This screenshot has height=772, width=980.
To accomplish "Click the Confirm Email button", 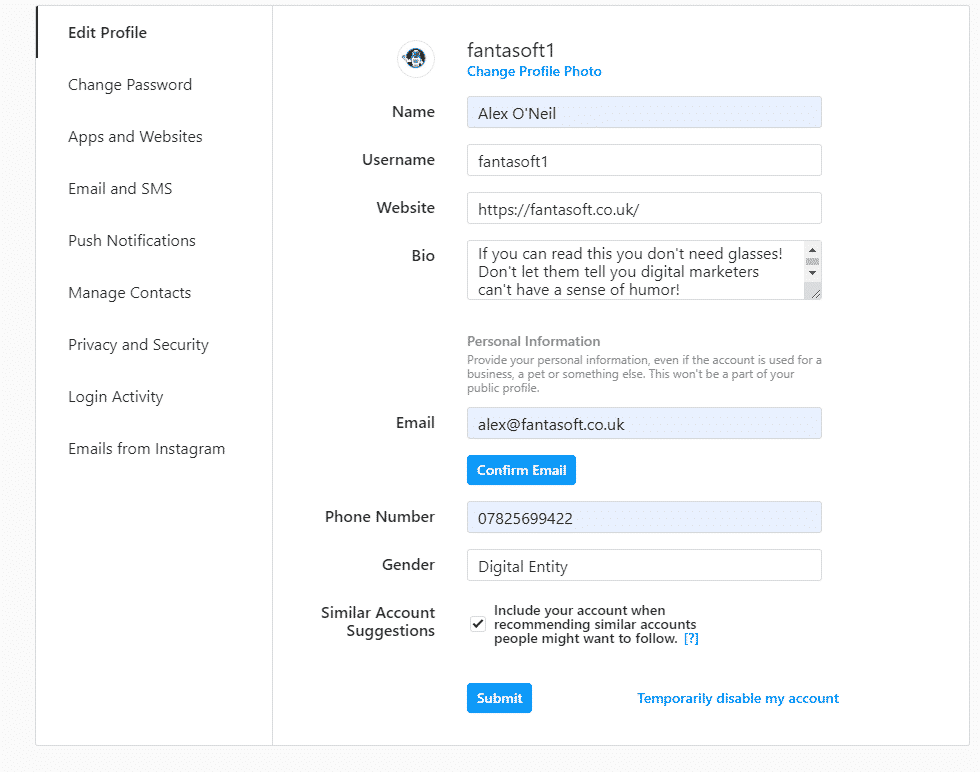I will [521, 470].
